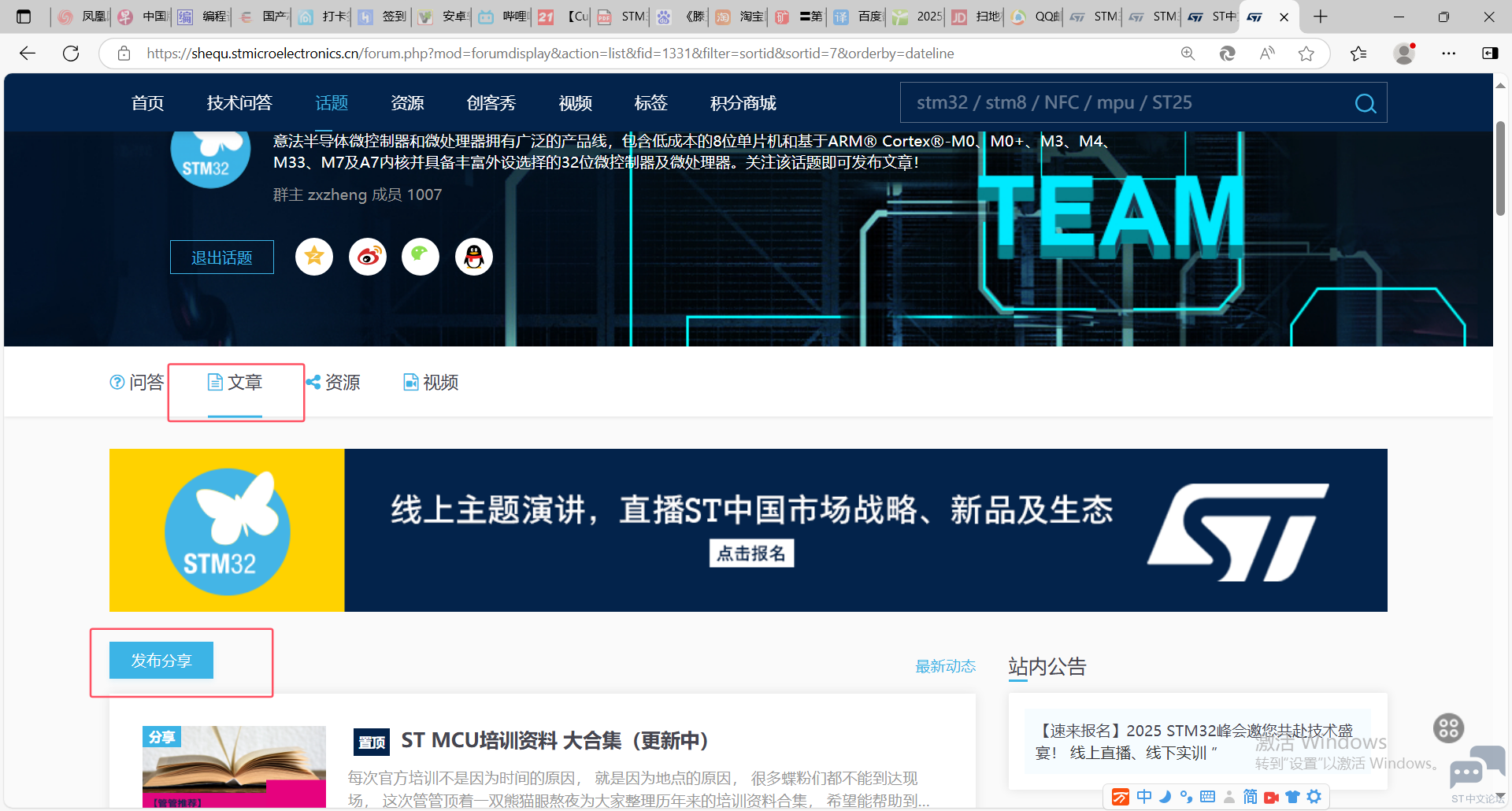The width and height of the screenshot is (1512, 811).
Task: Click the floating four-circle menu icon
Action: (x=1448, y=728)
